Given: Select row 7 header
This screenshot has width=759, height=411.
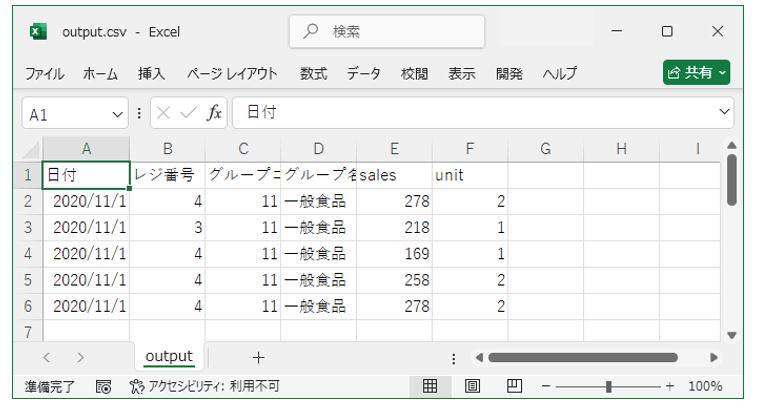Looking at the screenshot, I should tap(28, 332).
